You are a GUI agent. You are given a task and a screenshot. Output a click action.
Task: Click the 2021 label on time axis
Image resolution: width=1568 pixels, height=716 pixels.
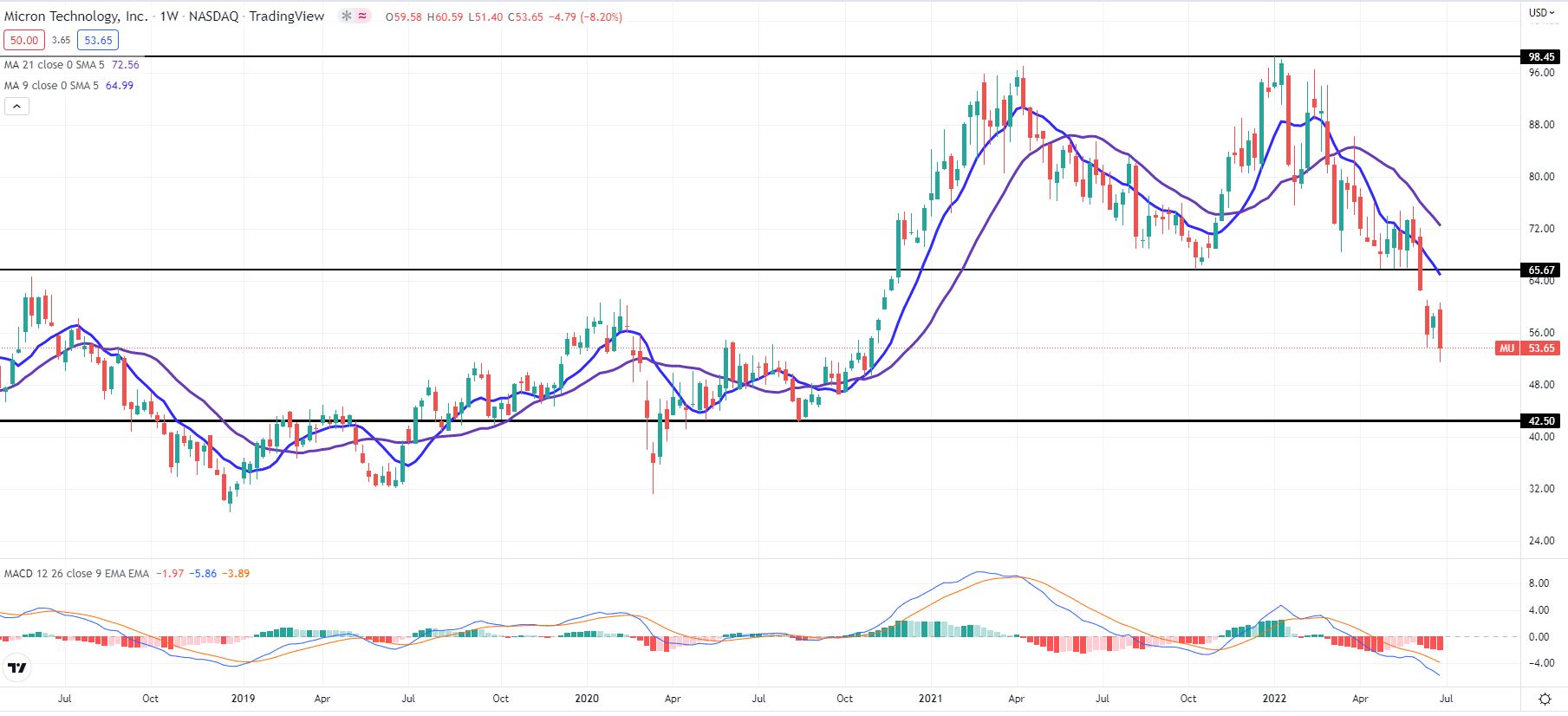pyautogui.click(x=930, y=699)
